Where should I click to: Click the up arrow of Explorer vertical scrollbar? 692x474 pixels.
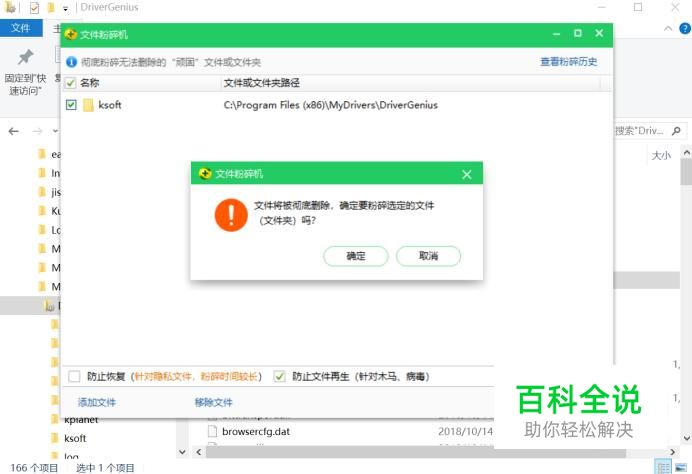(x=686, y=153)
